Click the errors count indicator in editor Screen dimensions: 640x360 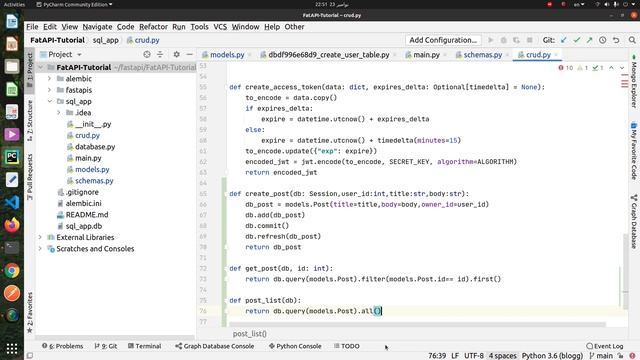tap(566, 68)
